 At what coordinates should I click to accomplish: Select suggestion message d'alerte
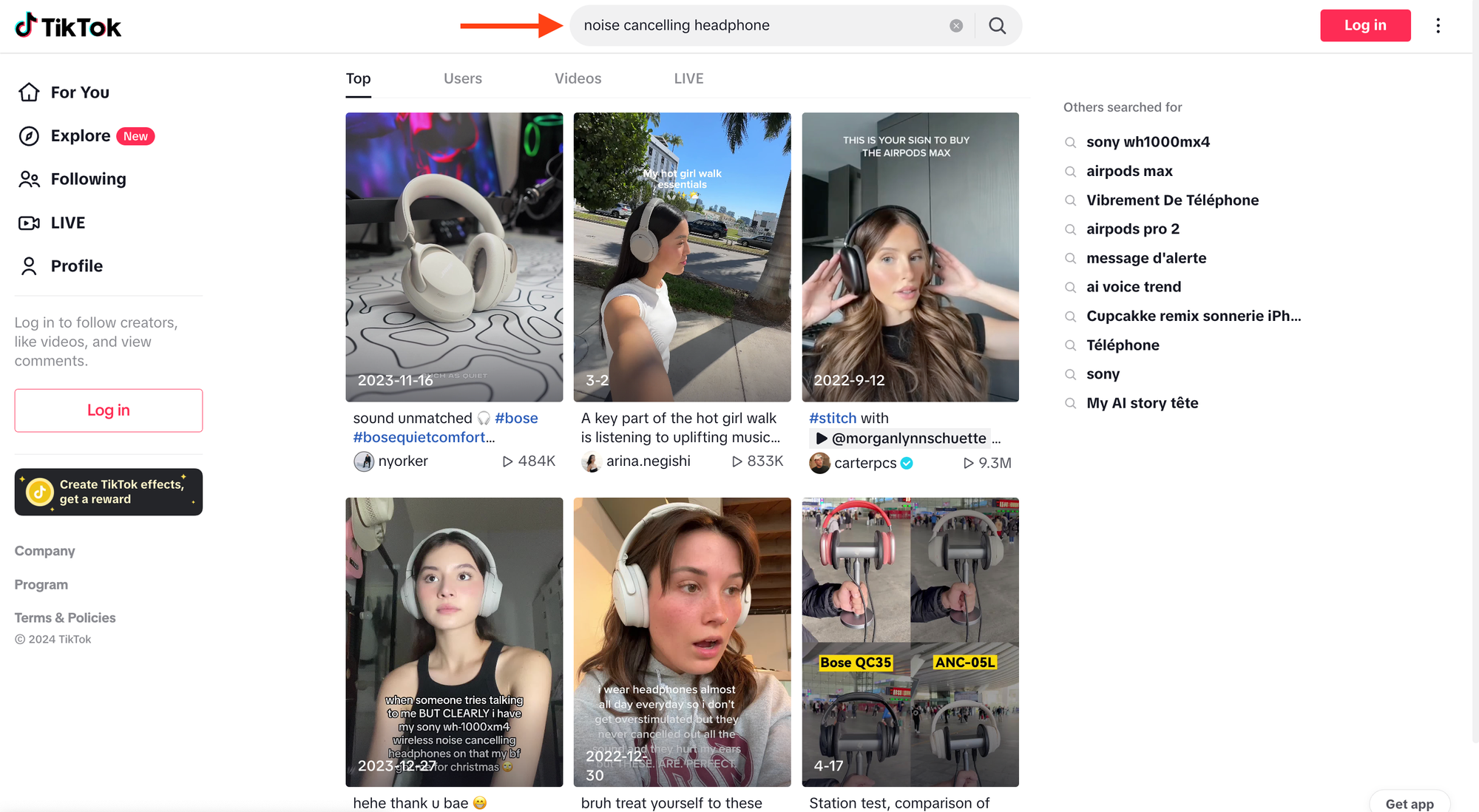[1146, 258]
